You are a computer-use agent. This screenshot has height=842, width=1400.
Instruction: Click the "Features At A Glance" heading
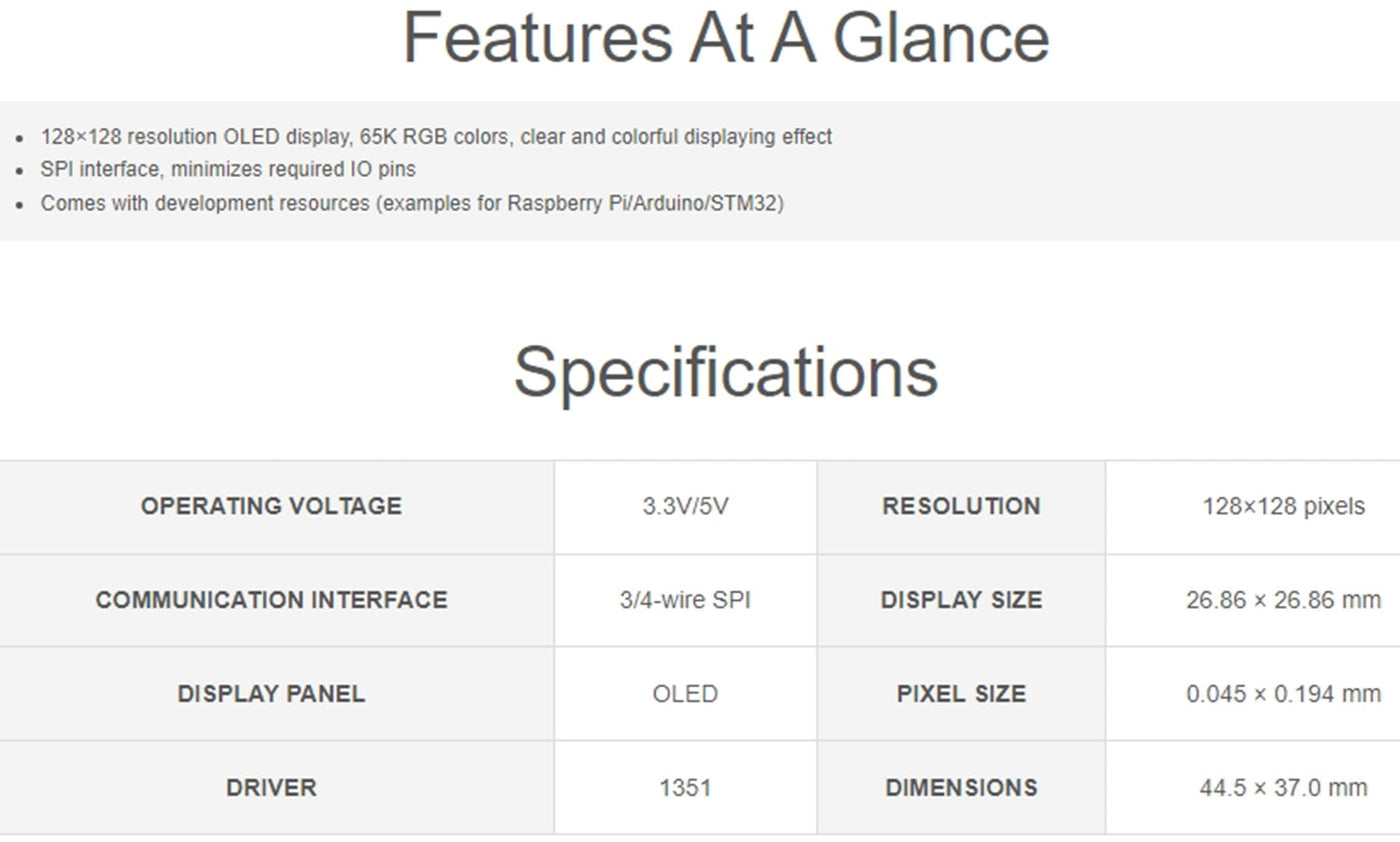[x=725, y=38]
